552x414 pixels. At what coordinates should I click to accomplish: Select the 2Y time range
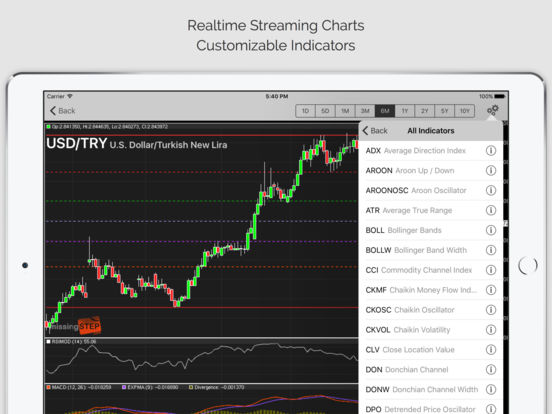pyautogui.click(x=425, y=111)
